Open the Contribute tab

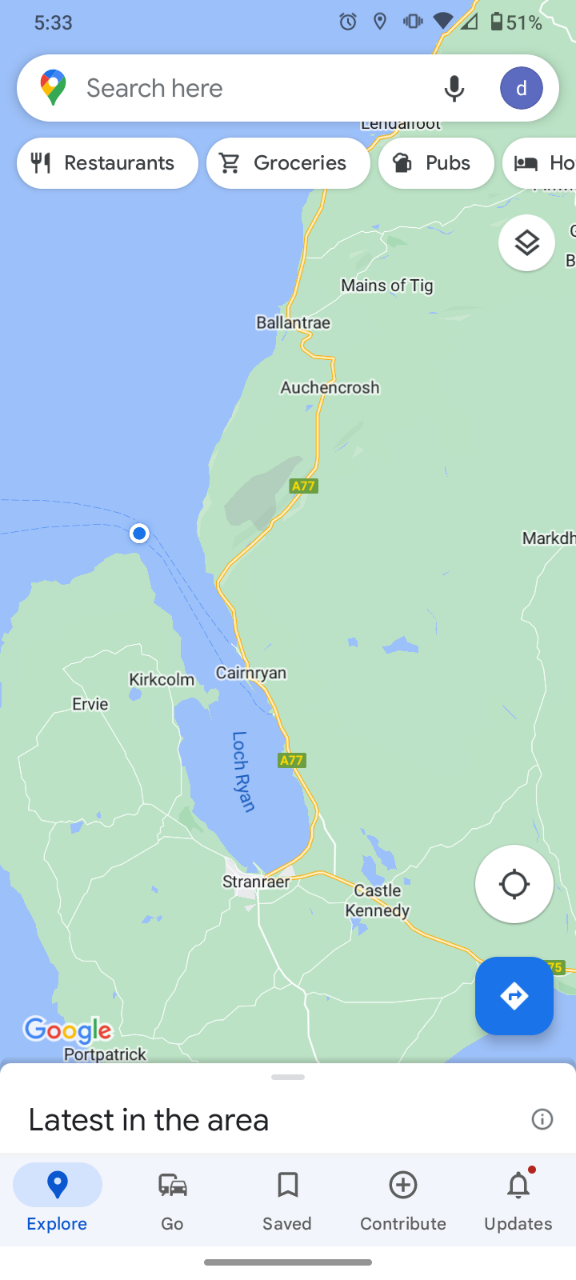(x=403, y=1200)
